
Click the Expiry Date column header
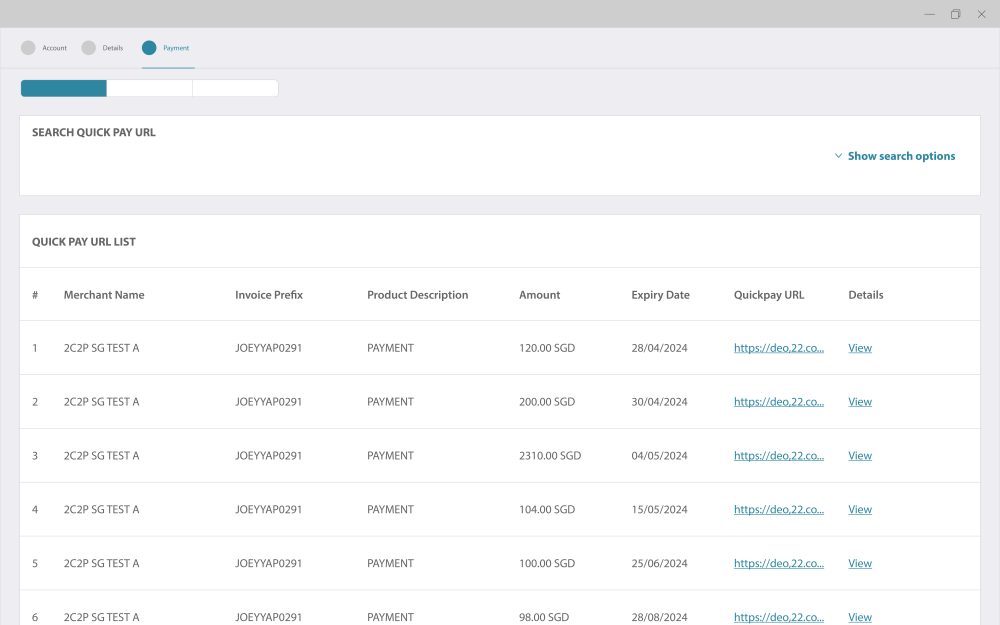point(661,295)
